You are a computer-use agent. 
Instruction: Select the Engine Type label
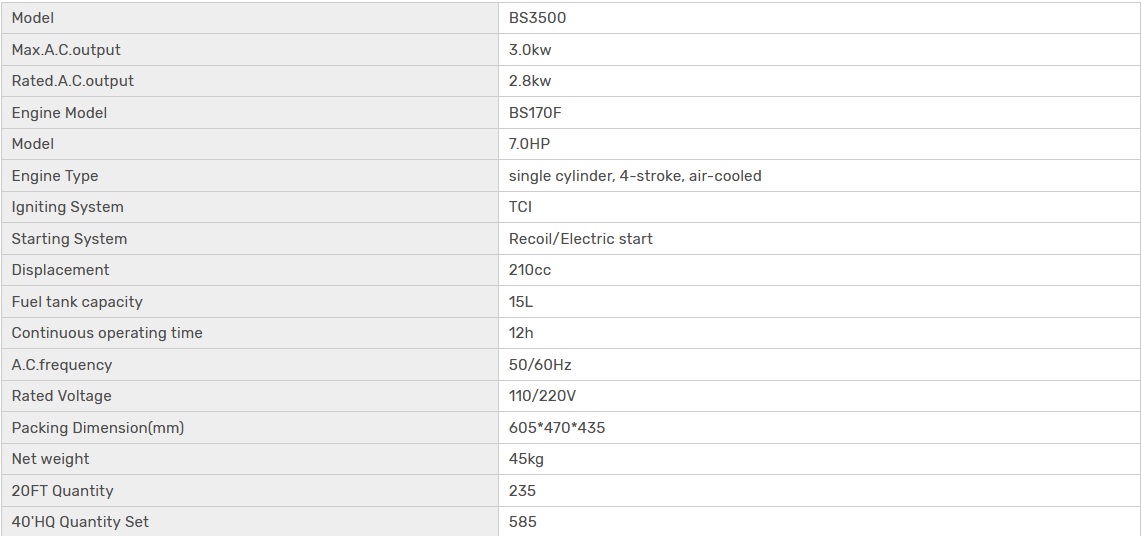[x=55, y=176]
